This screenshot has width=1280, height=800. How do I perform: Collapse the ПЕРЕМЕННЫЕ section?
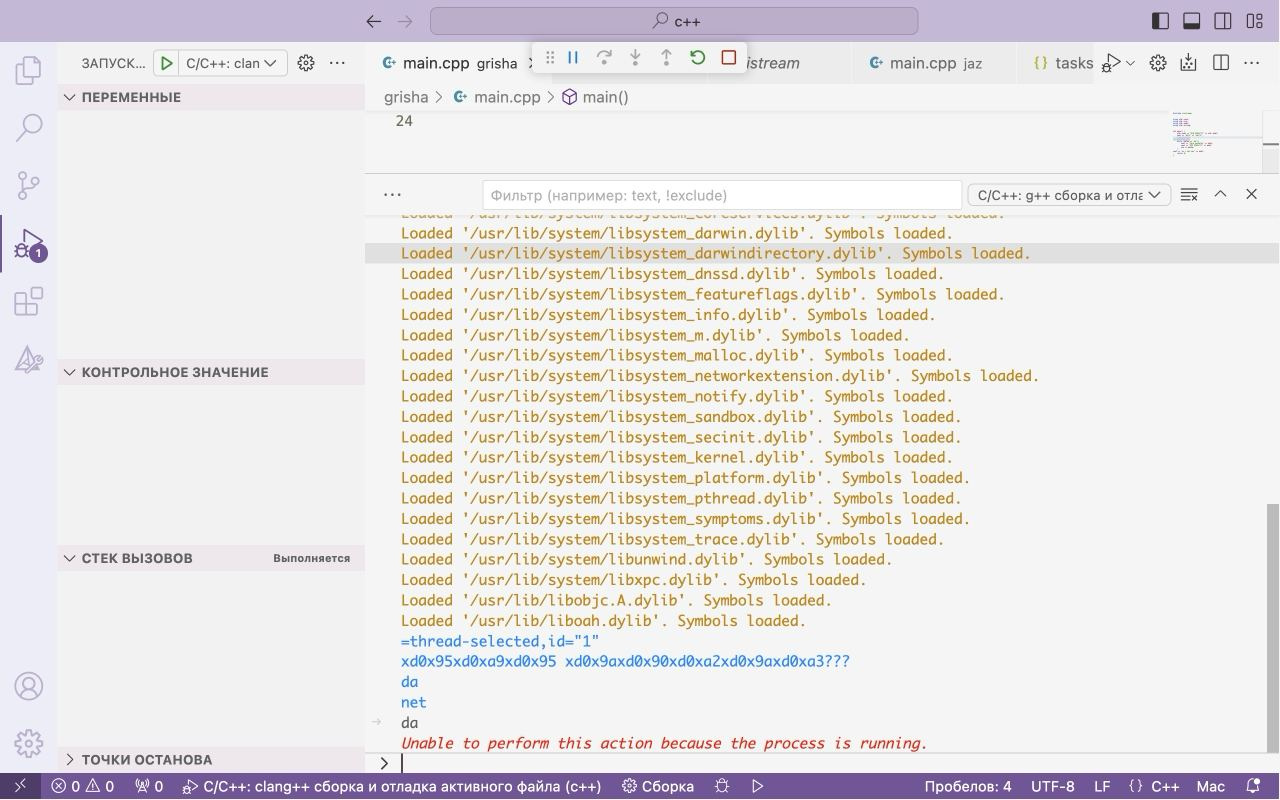point(211,97)
